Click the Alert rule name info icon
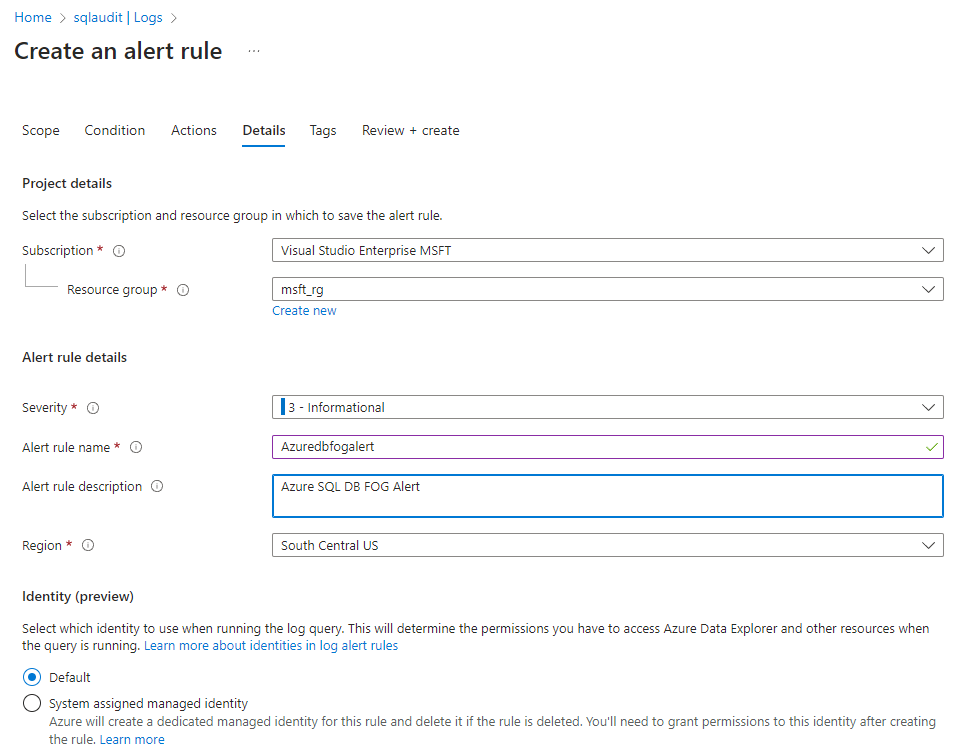 [x=136, y=448]
